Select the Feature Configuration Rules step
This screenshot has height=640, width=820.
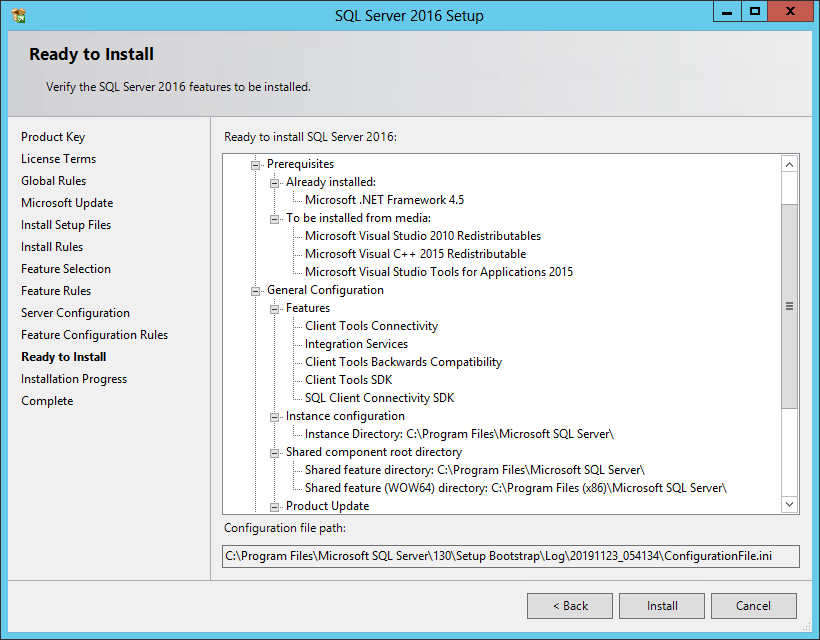pyautogui.click(x=95, y=335)
